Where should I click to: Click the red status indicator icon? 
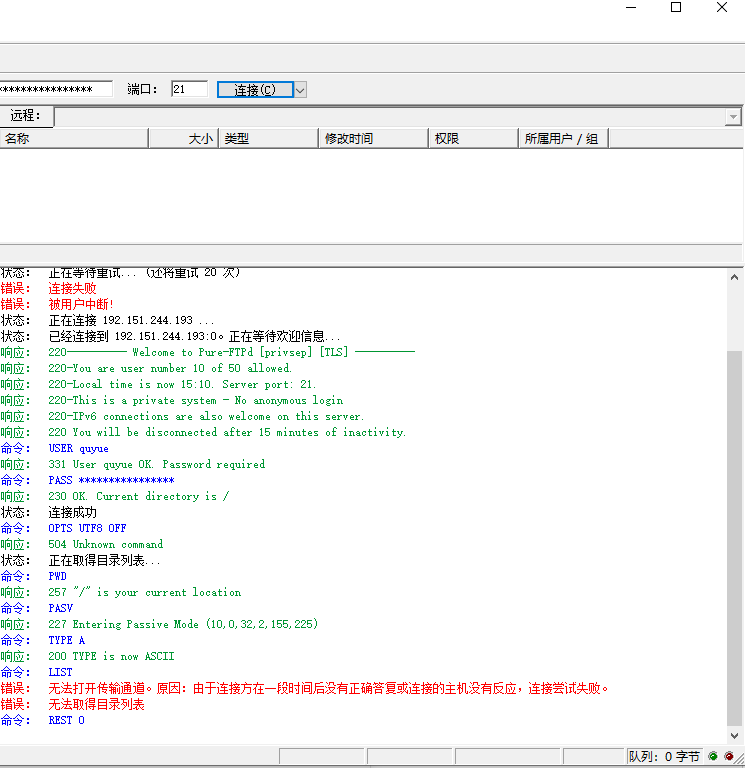(x=729, y=756)
